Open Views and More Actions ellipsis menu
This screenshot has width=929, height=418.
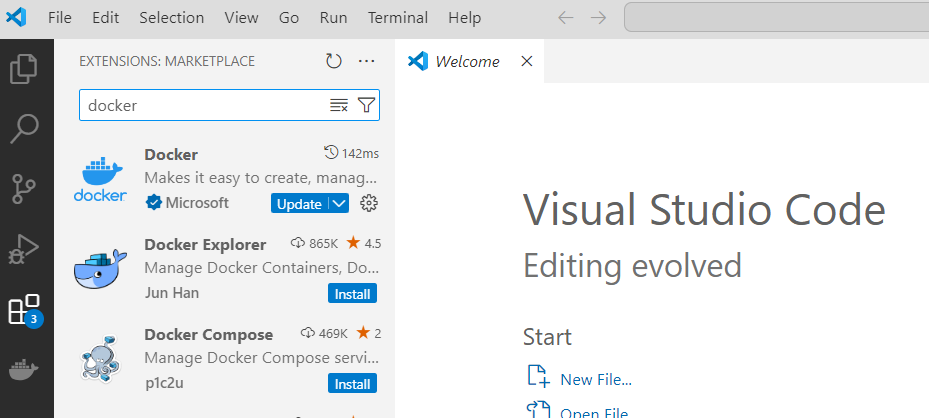point(367,61)
